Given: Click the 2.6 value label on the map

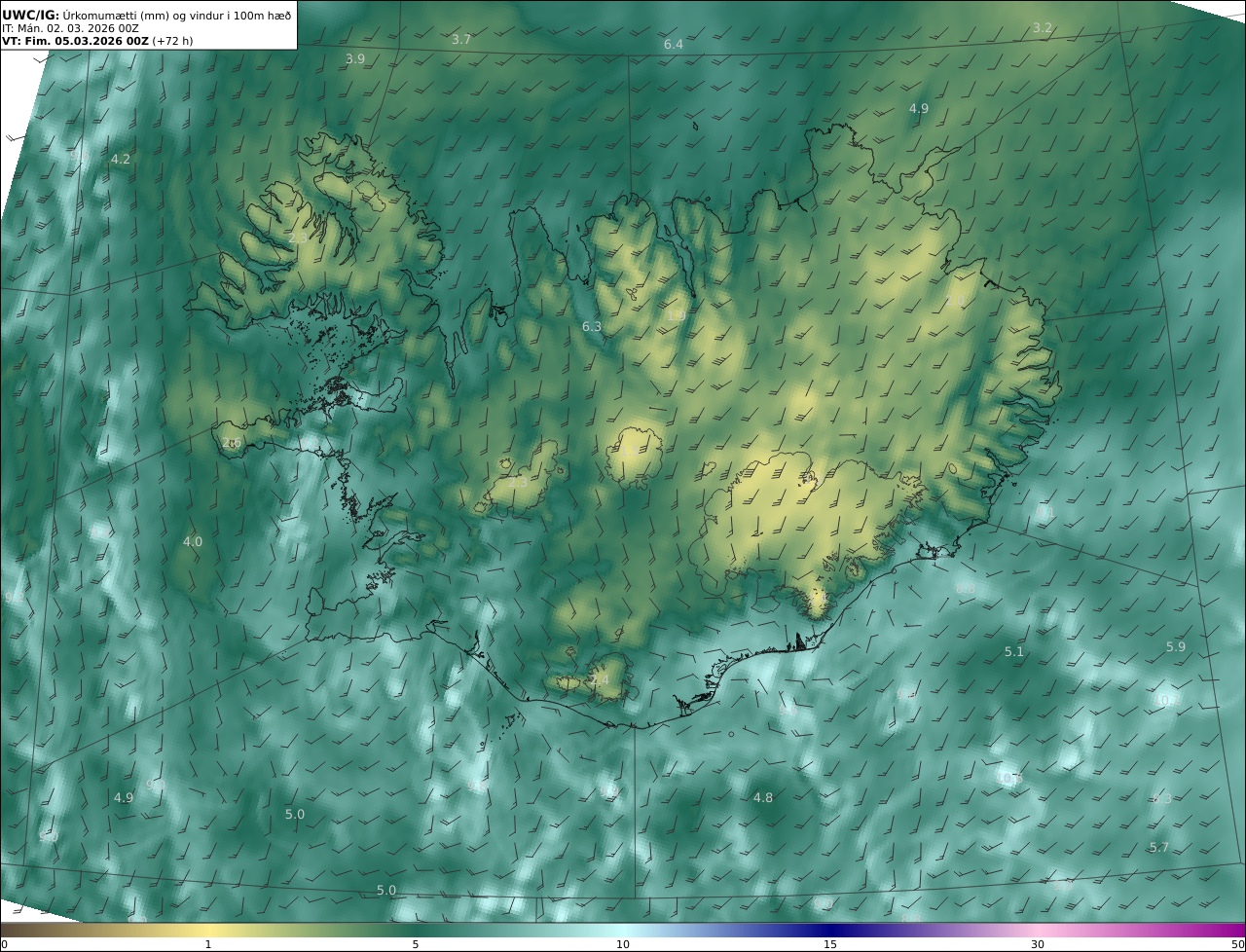Looking at the screenshot, I should pyautogui.click(x=231, y=443).
